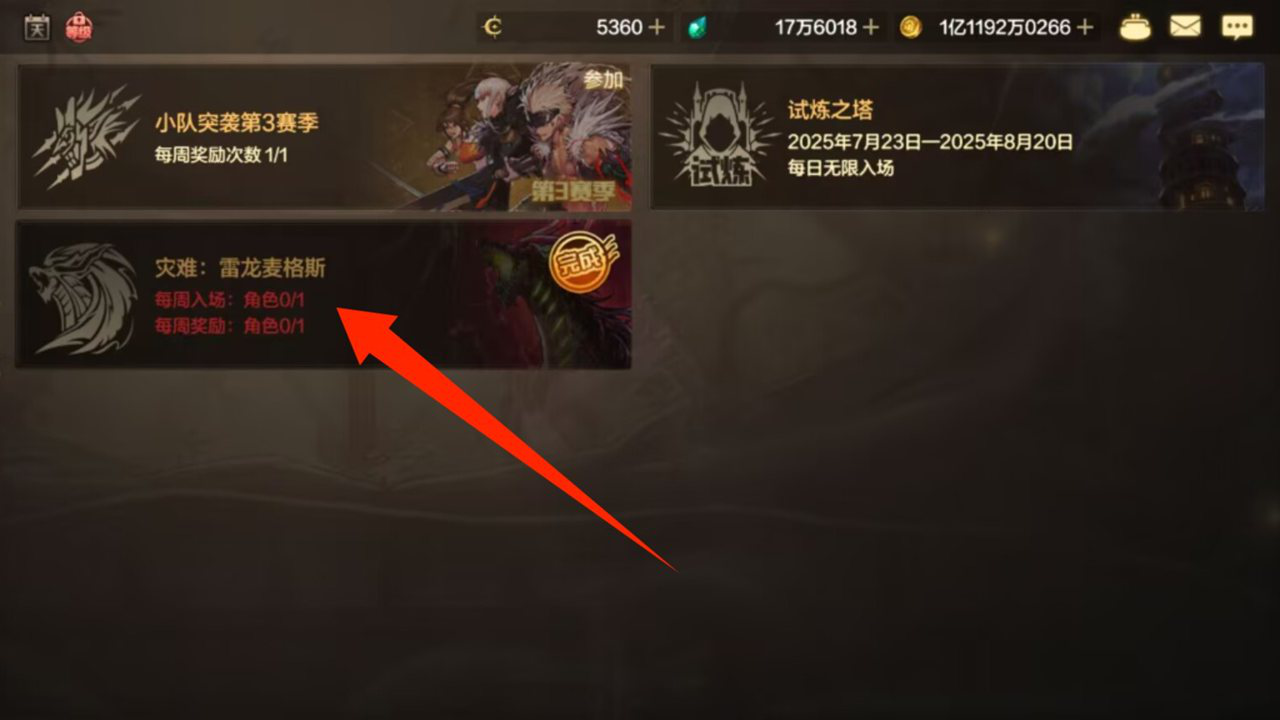Click the 第3赛季 season banner label
This screenshot has width=1280, height=720.
click(569, 192)
